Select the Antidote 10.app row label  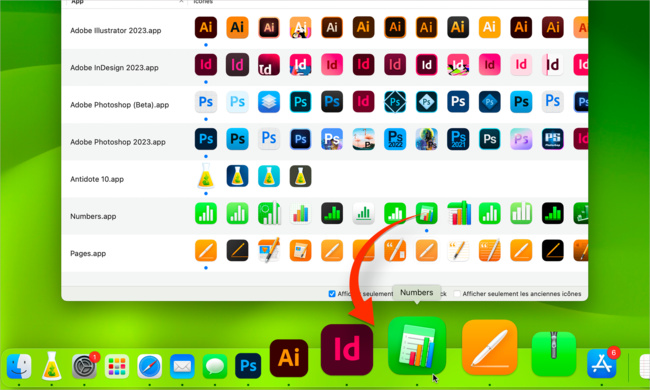[97, 179]
